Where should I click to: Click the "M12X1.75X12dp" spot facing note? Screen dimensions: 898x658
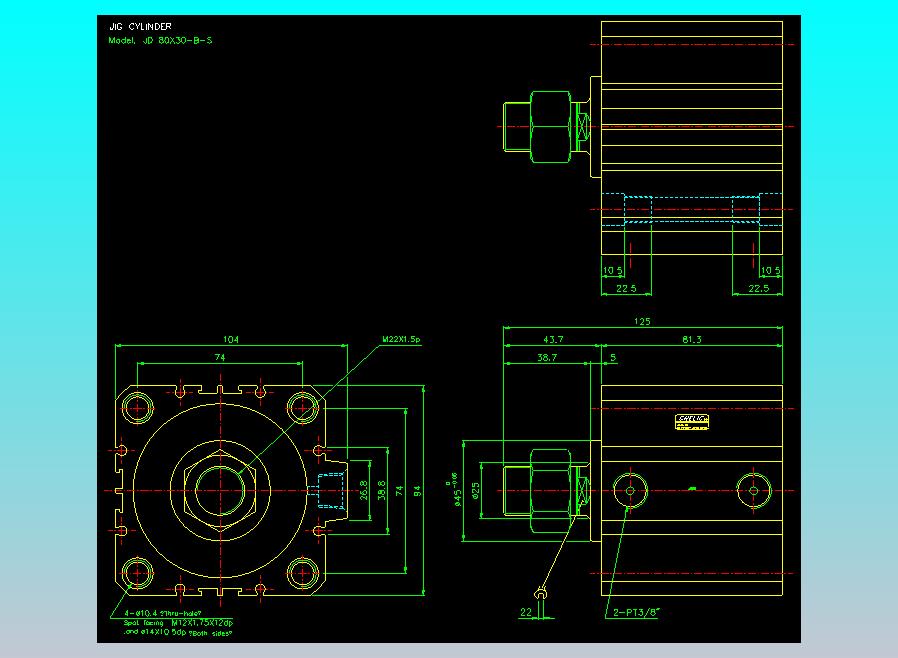pos(202,622)
